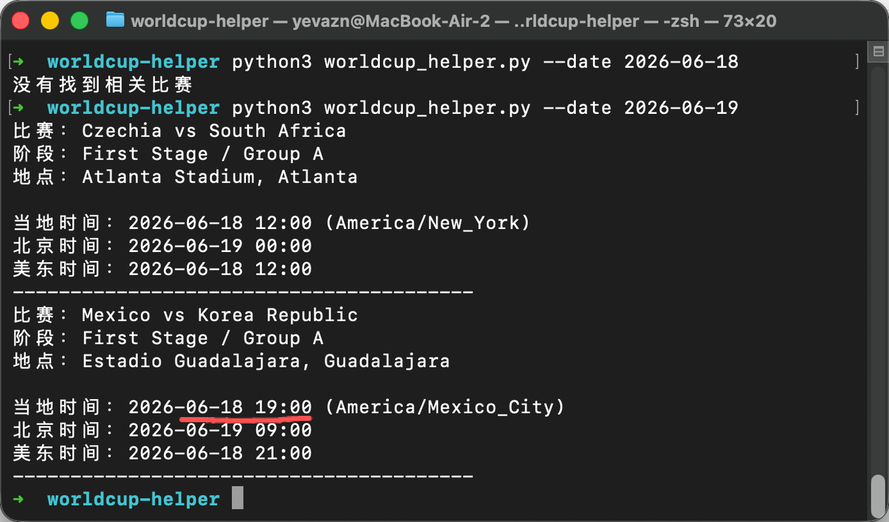The image size is (889, 522).
Task: Click the terminal scrollbar thumb
Action: tap(878, 495)
